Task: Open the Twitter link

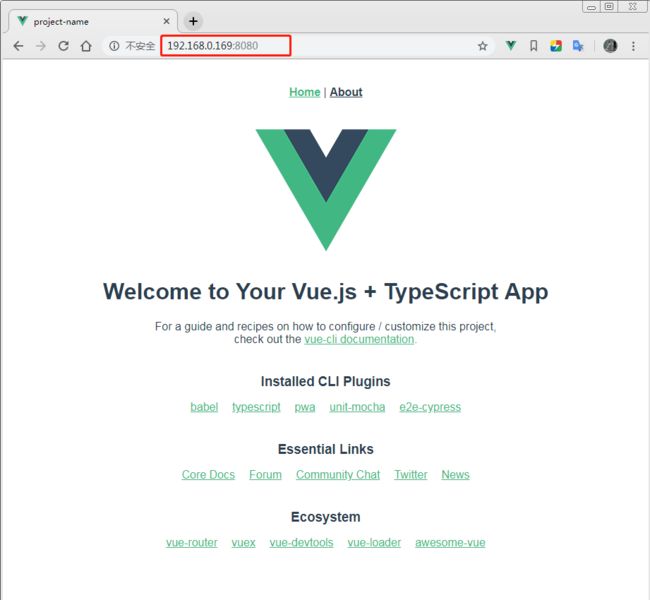Action: [411, 475]
